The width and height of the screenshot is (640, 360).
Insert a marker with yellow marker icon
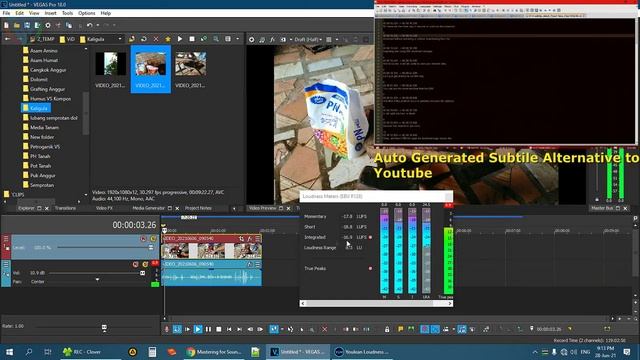click(401, 329)
